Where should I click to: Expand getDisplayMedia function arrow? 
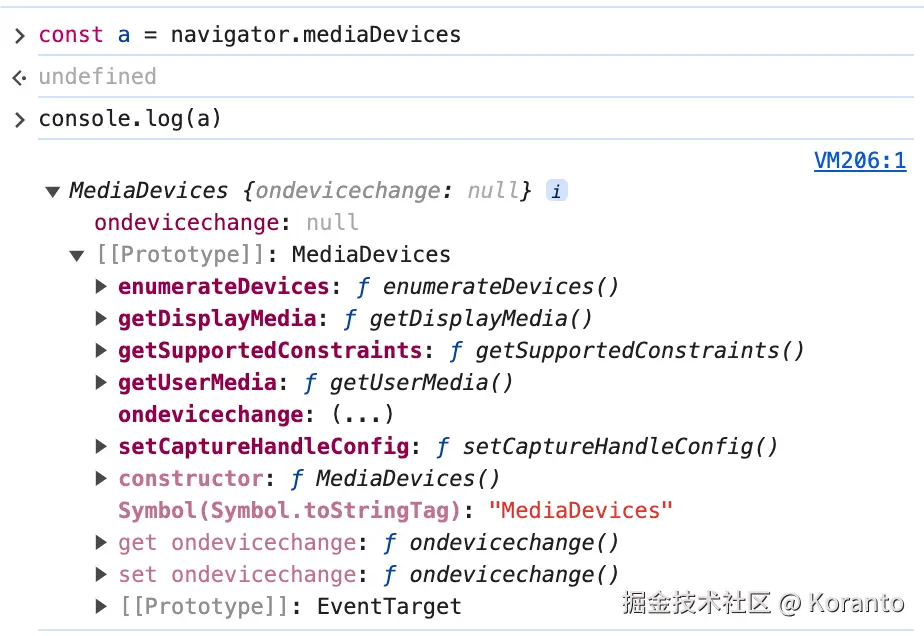click(101, 318)
